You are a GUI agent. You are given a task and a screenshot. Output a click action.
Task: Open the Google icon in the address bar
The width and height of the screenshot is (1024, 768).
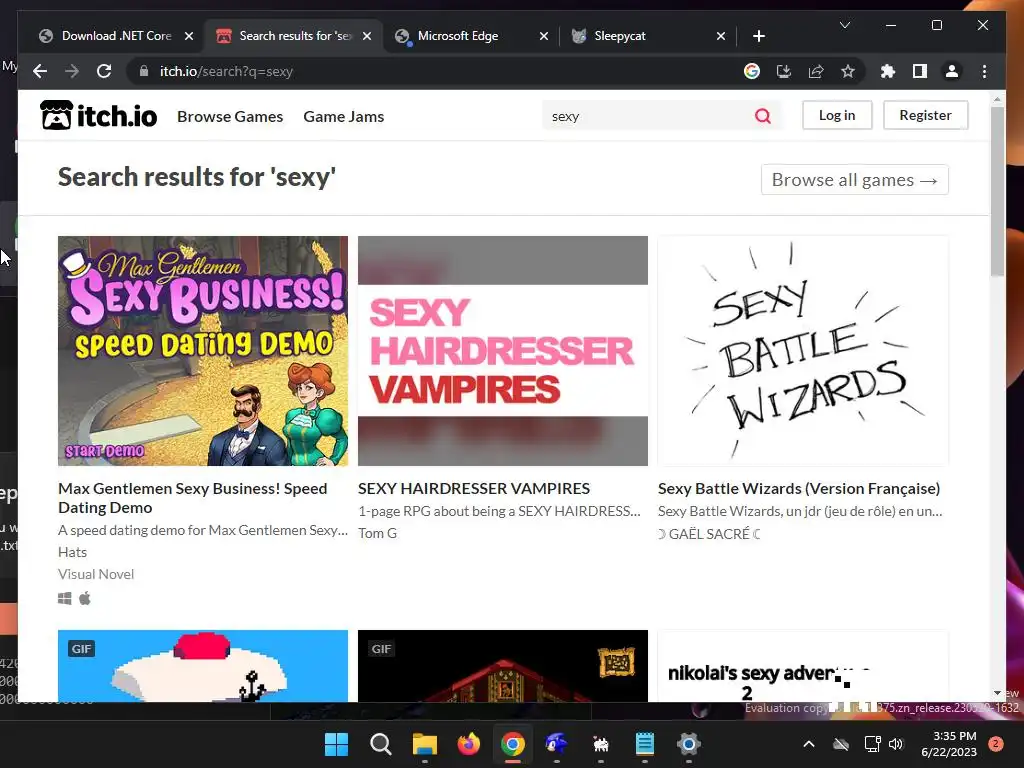[x=752, y=71]
